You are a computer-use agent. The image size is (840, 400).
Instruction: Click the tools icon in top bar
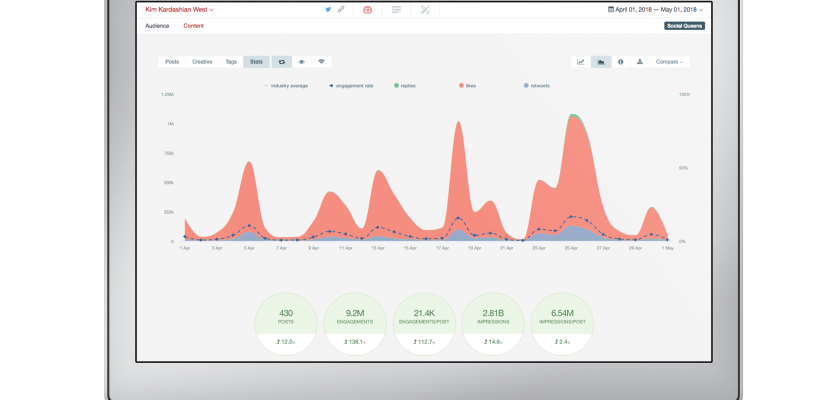425,9
